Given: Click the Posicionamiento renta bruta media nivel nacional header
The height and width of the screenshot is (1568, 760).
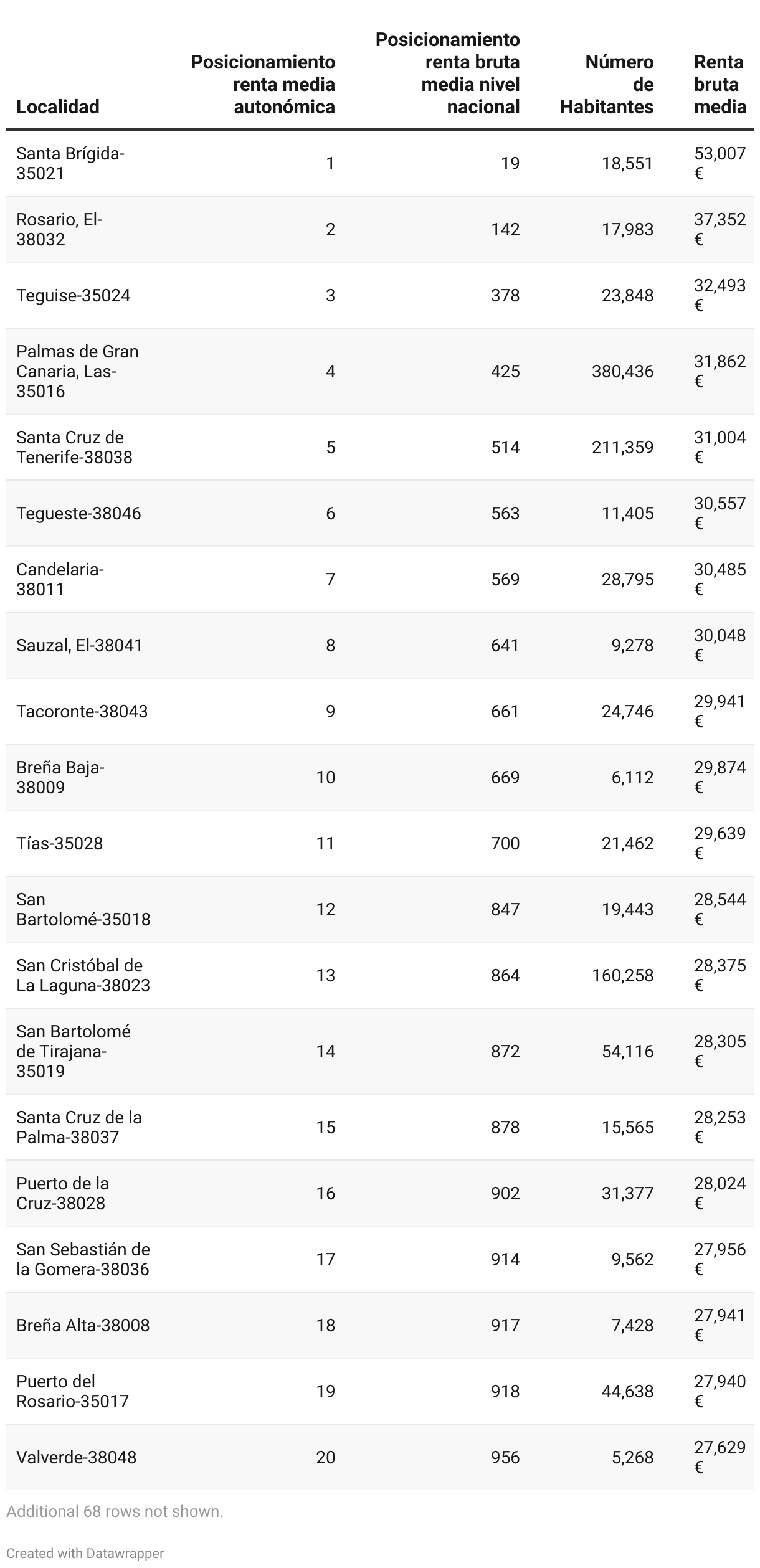Looking at the screenshot, I should [x=447, y=73].
